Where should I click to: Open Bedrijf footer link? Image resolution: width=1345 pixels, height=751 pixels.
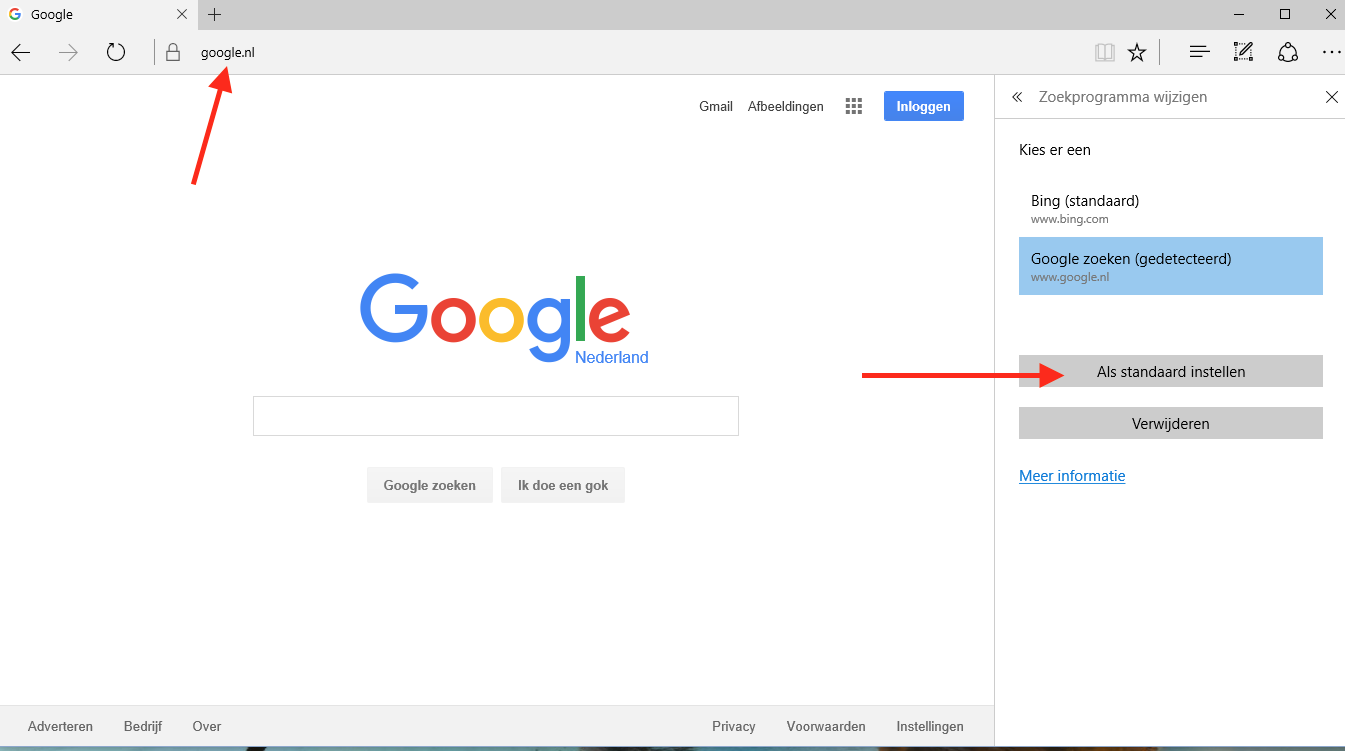pos(143,726)
